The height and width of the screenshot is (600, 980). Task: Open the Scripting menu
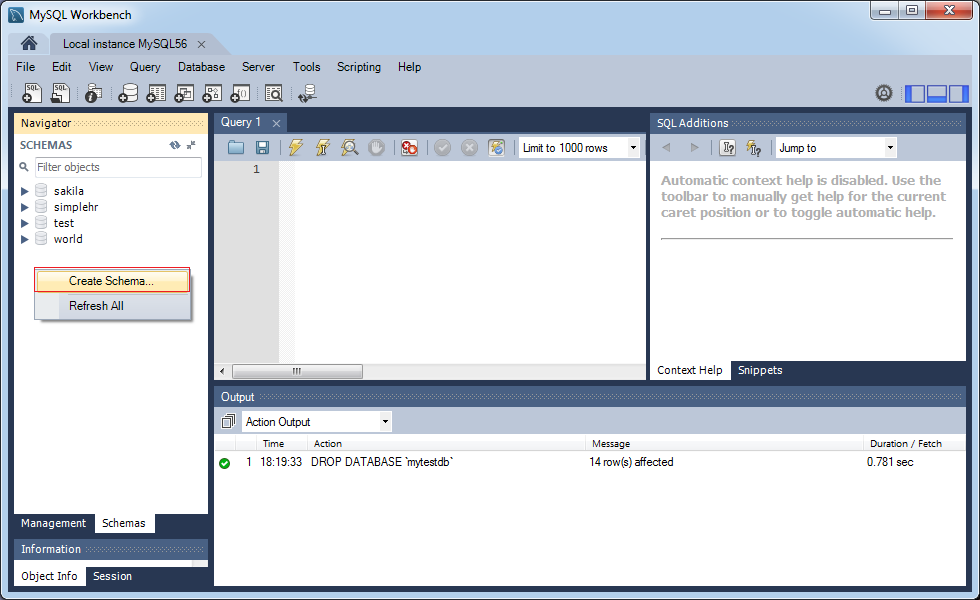coord(359,66)
